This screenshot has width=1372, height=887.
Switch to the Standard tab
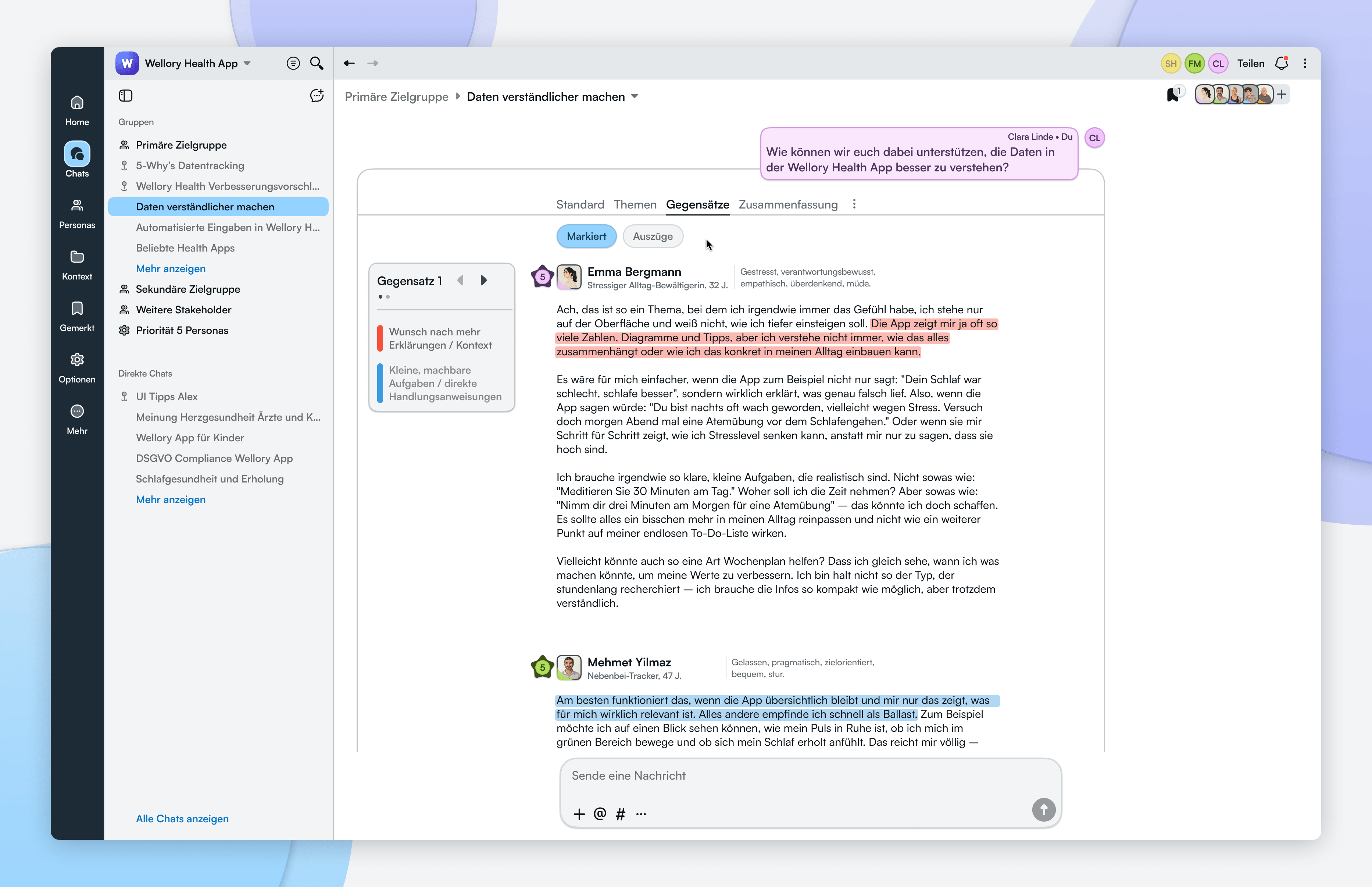click(580, 204)
